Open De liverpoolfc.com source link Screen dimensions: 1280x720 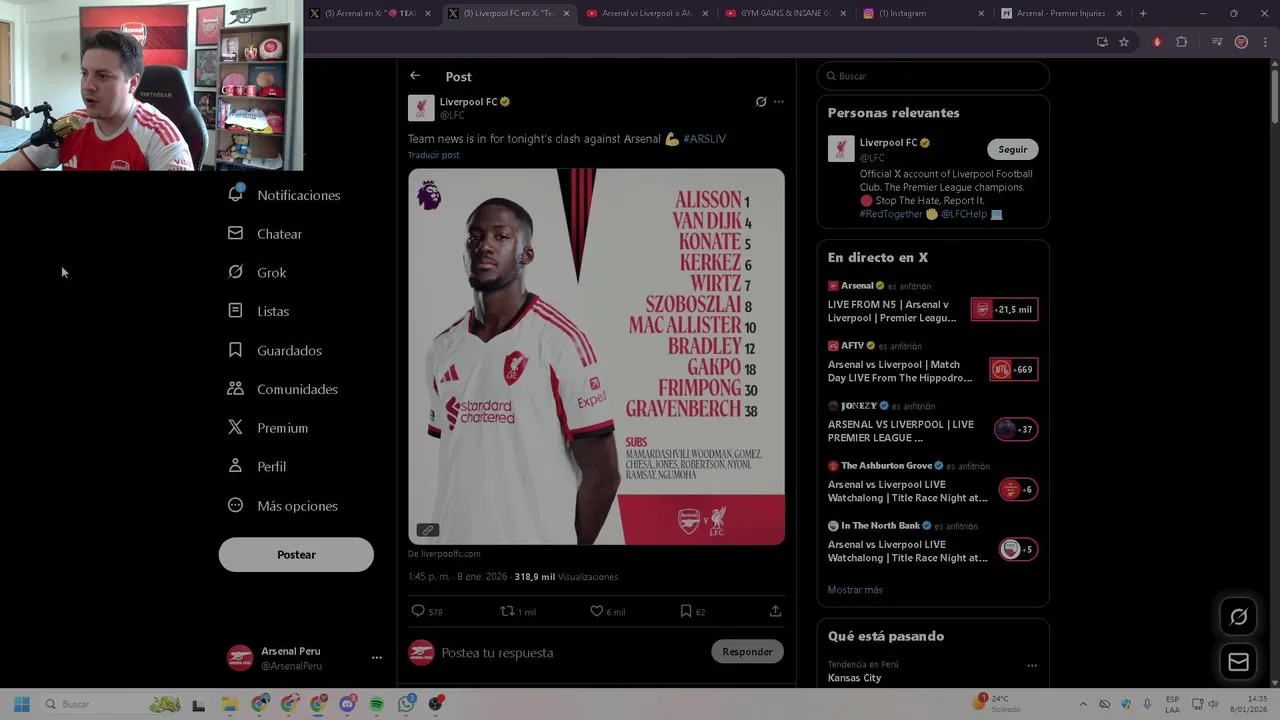click(444, 554)
